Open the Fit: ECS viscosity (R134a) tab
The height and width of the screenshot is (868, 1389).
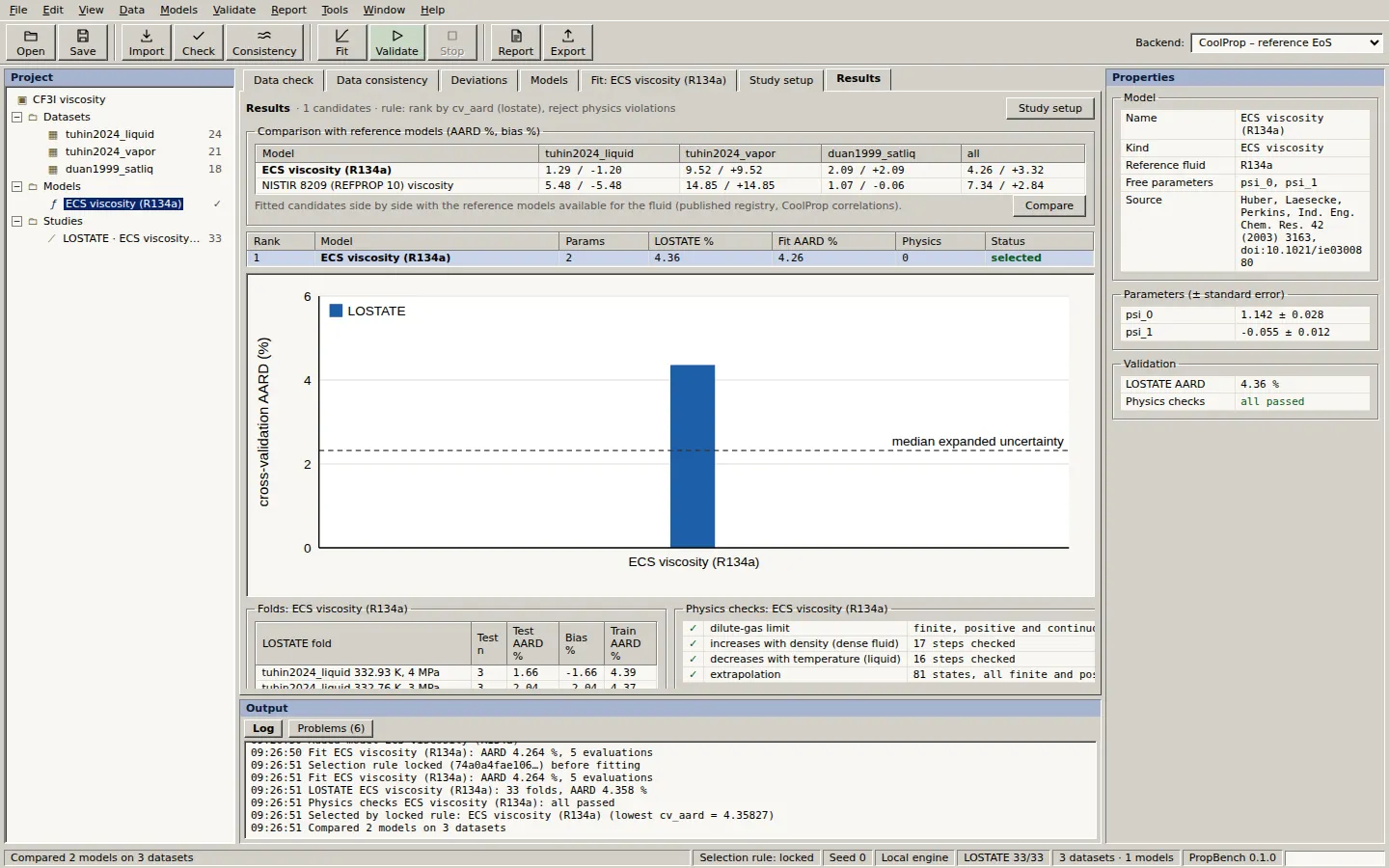tap(658, 80)
